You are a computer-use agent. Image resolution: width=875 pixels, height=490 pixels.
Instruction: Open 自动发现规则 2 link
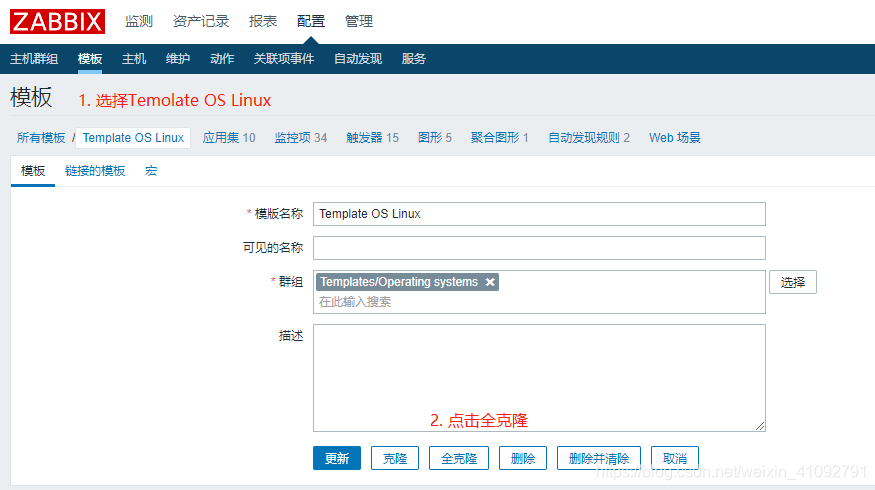(589, 138)
